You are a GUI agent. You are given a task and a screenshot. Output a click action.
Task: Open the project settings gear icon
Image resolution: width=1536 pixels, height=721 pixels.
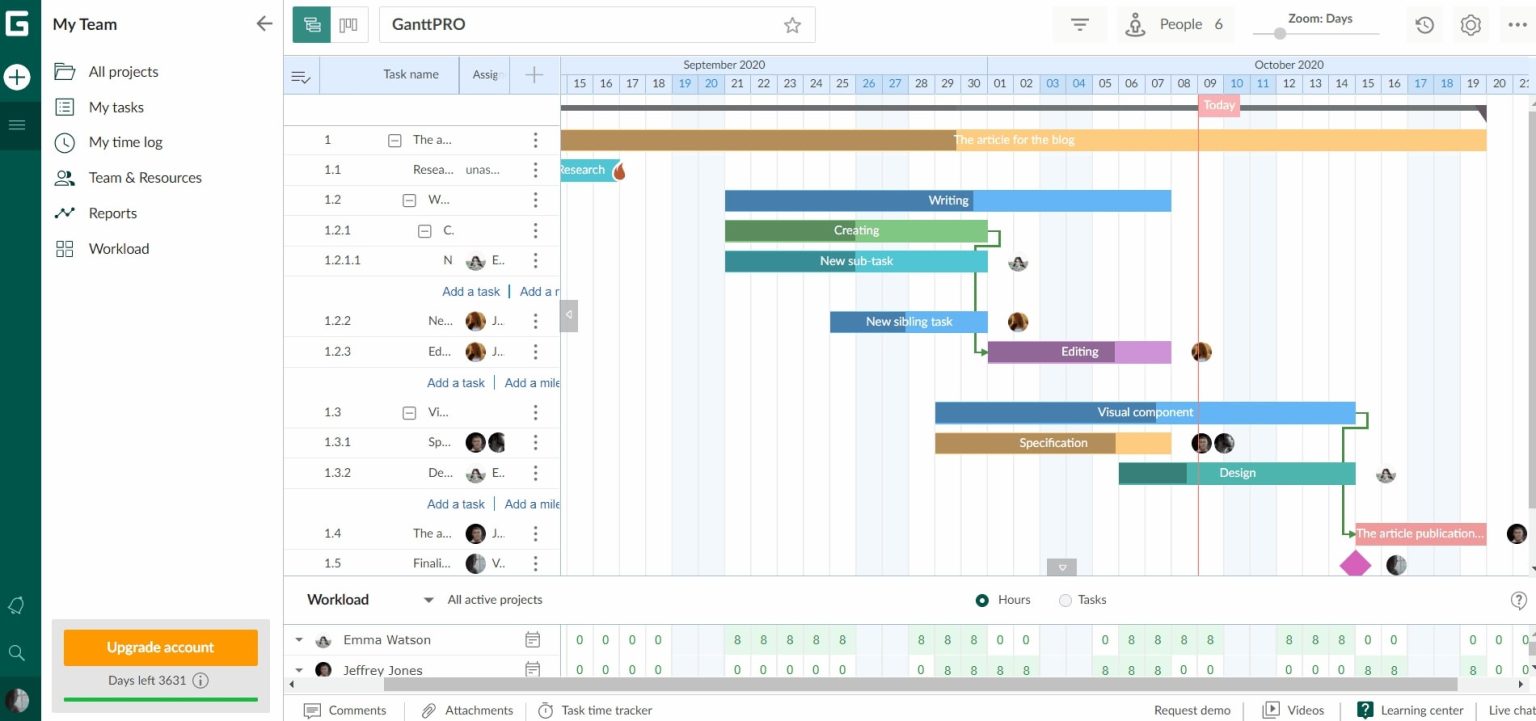[1470, 23]
